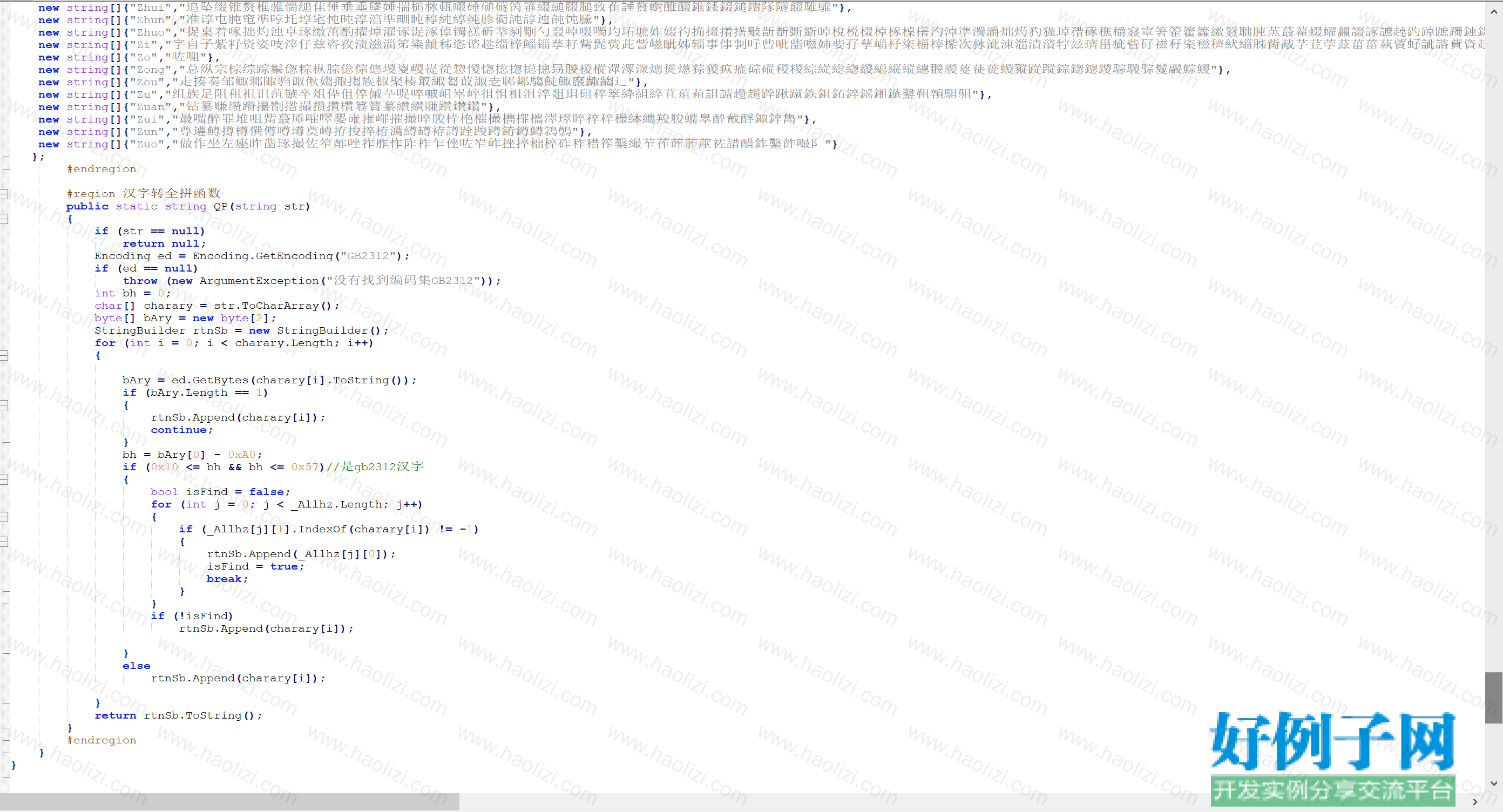Collapse the '#region 汉字转全拼函数' fold marker
This screenshot has width=1503, height=812.
coord(4,194)
